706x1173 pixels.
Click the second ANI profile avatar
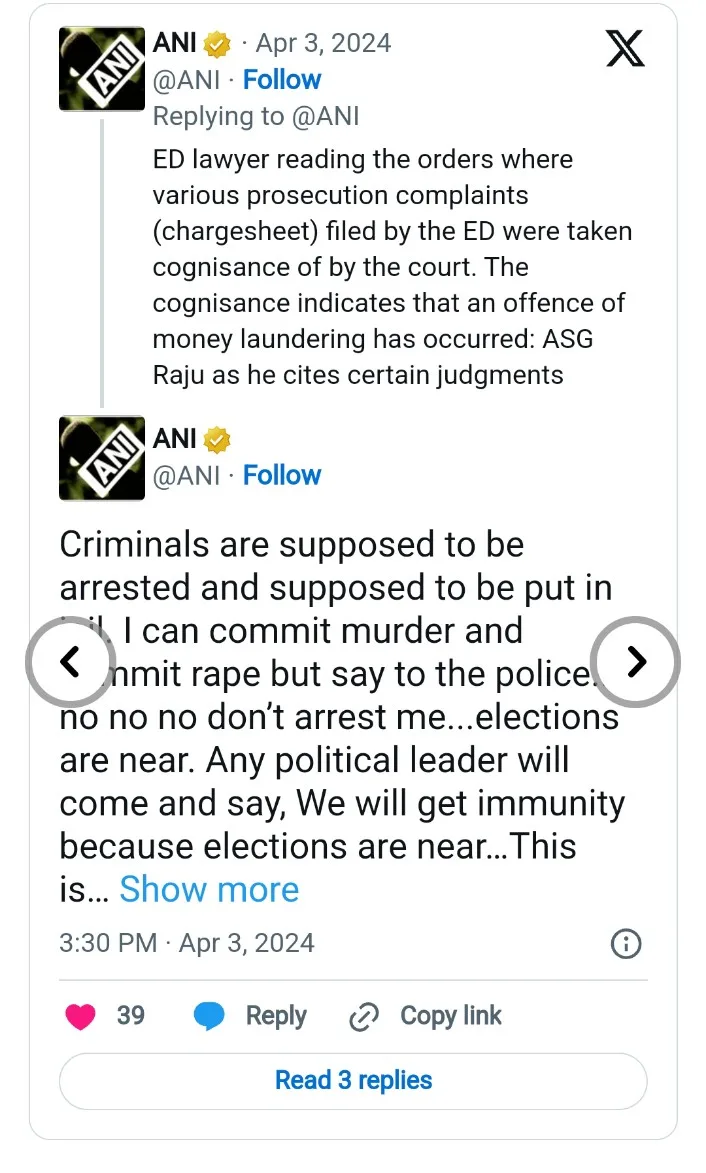[x=102, y=458]
